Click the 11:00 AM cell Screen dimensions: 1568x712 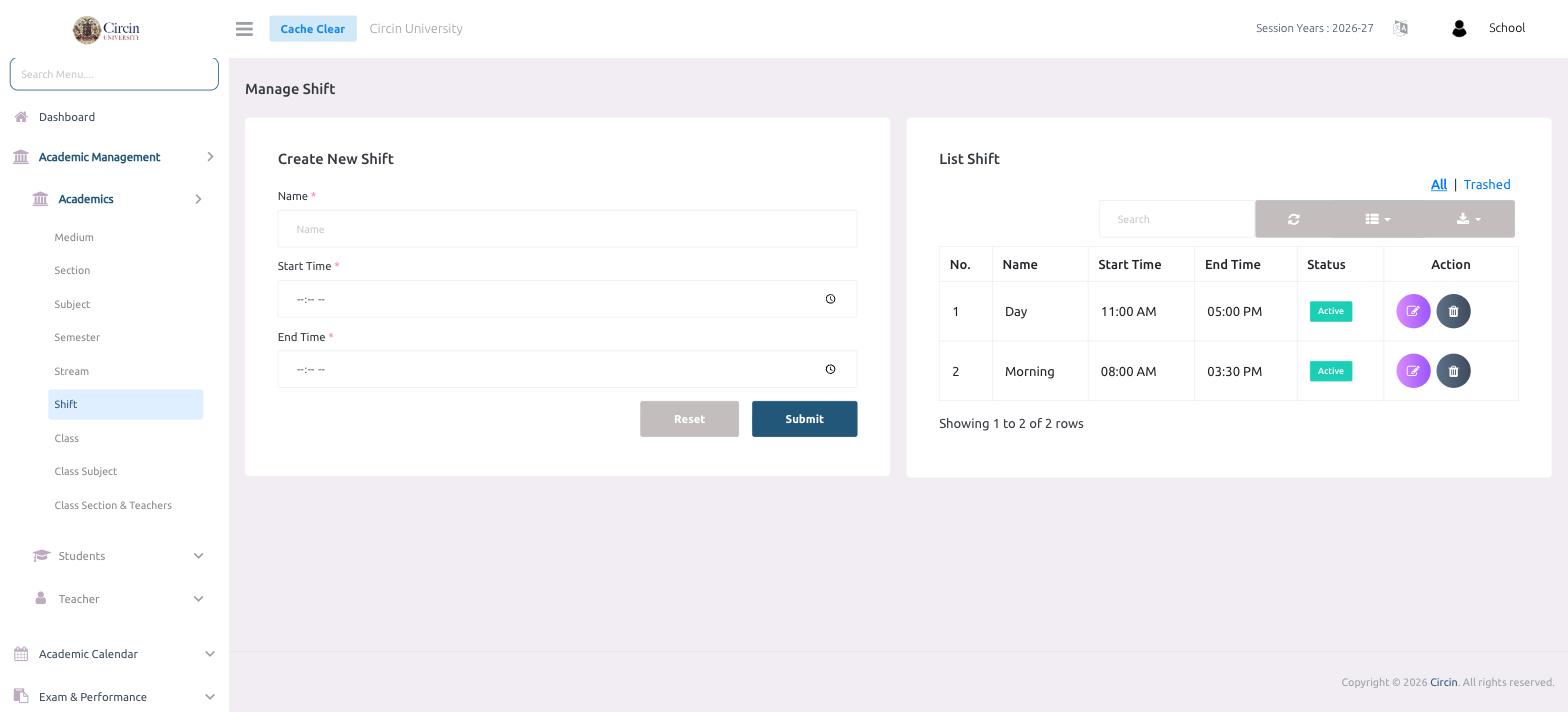1141,311
